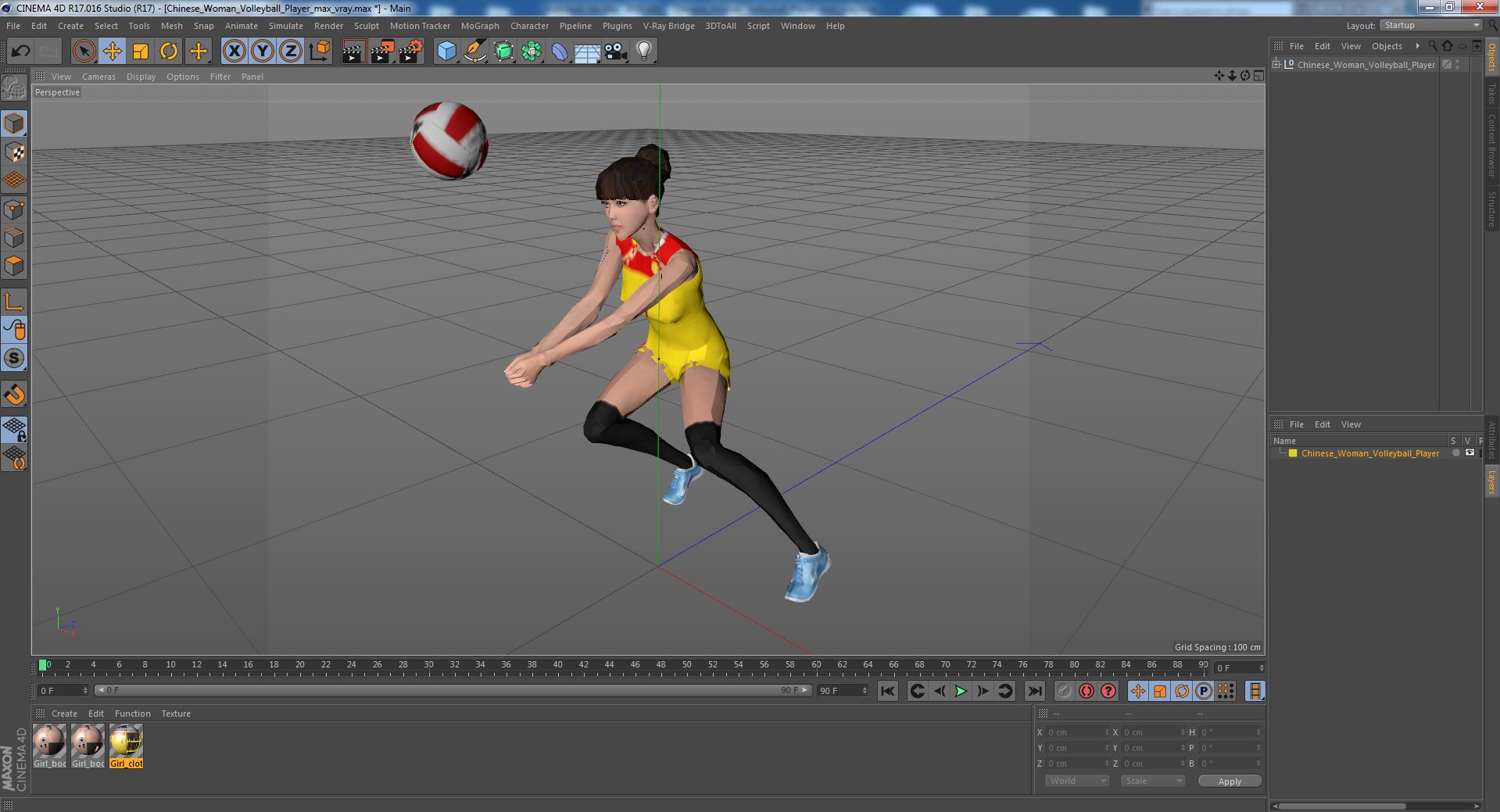Toggle autokeying button
Screen dimensions: 1500x812
point(1086,691)
